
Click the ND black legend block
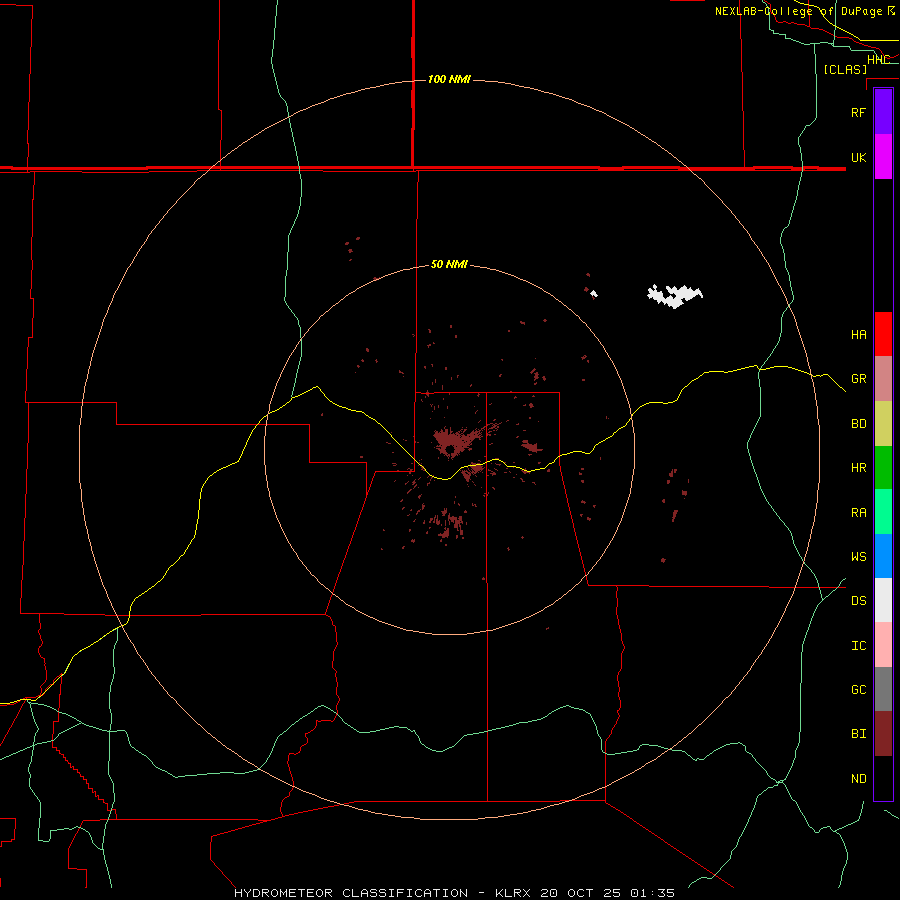click(x=883, y=778)
